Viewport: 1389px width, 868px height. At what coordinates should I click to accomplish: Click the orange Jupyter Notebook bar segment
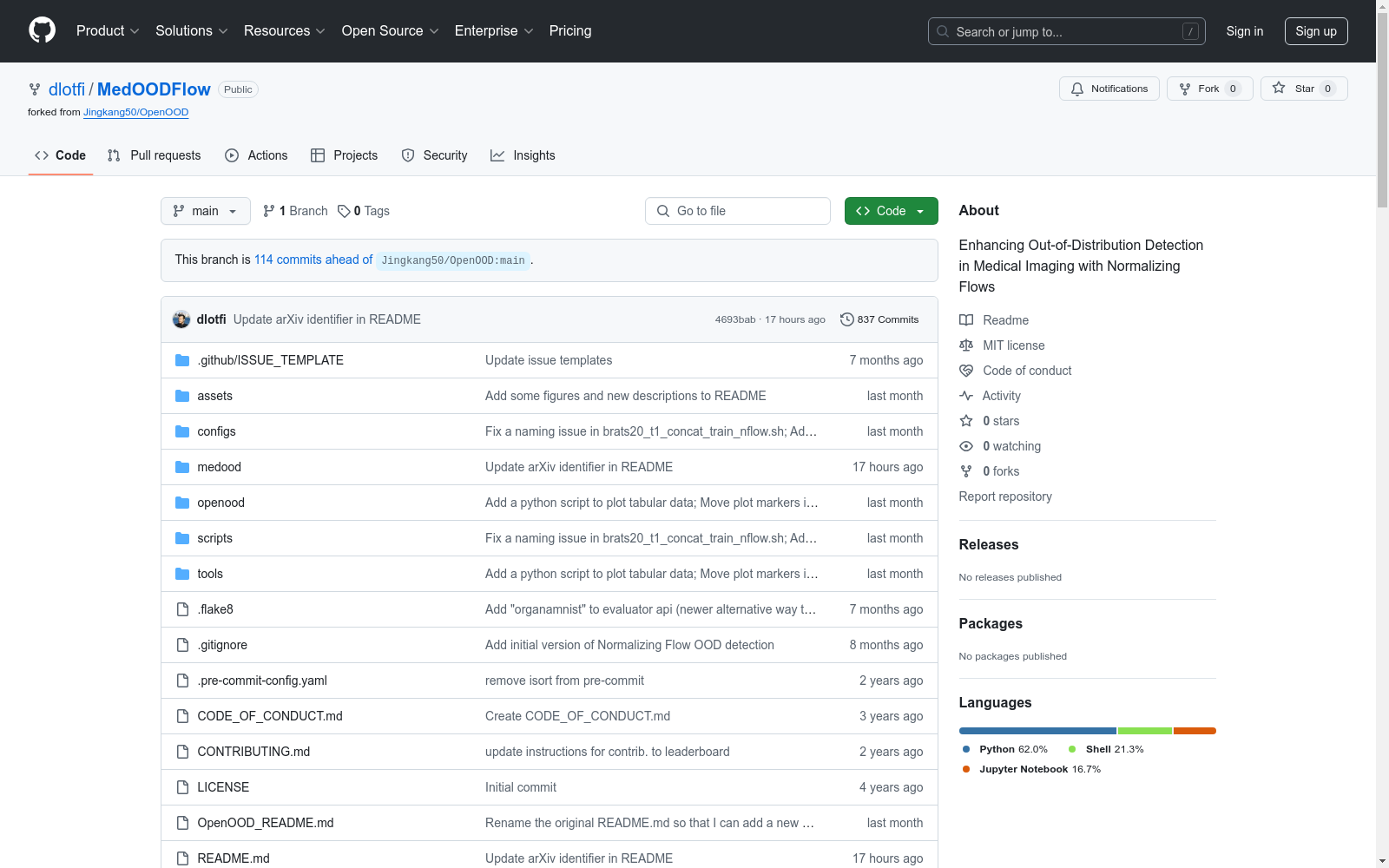[x=1195, y=731]
